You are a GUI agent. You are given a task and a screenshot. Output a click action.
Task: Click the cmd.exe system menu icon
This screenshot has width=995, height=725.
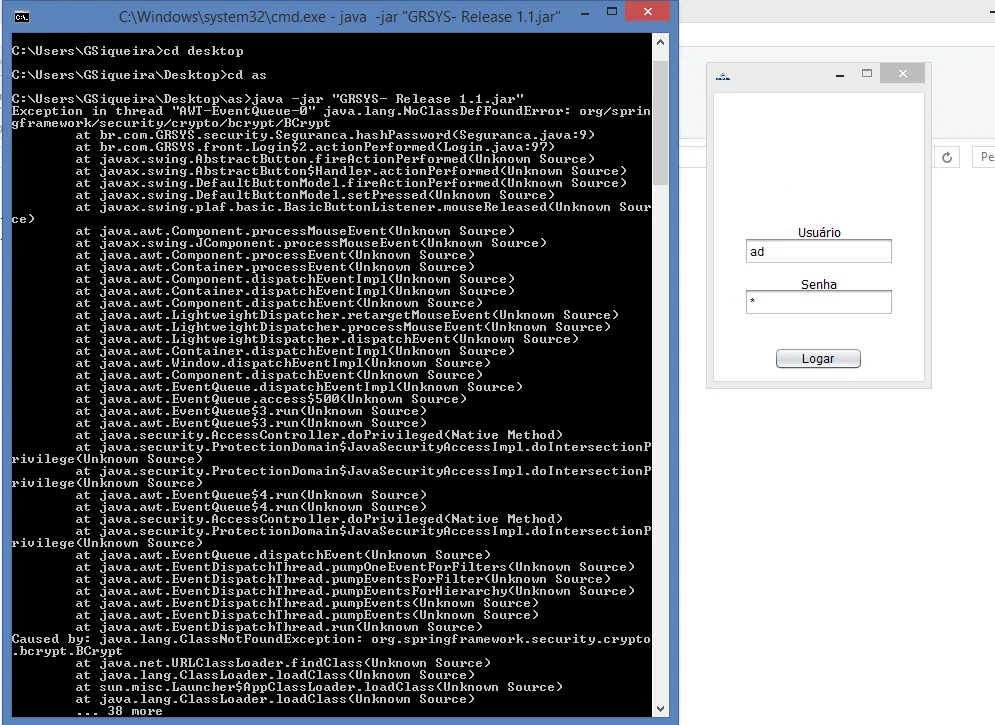[22, 17]
